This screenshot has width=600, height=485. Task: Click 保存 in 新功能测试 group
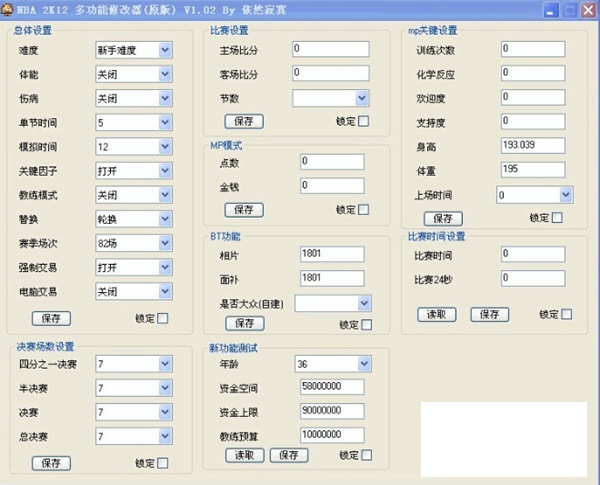(x=289, y=455)
